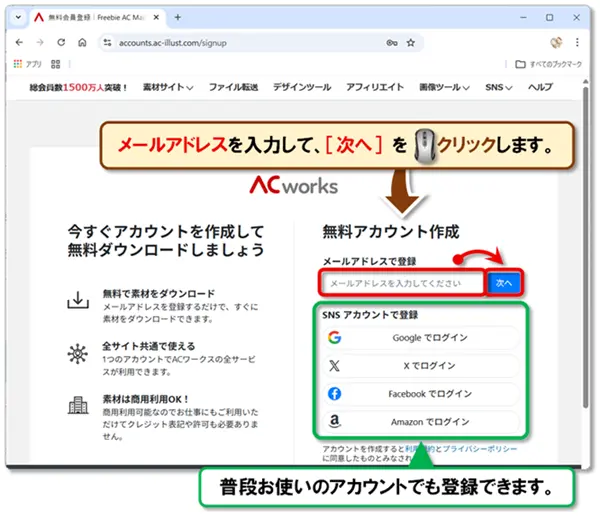Viewport: 600px width, 518px height.
Task: Click the ACworks logo
Action: click(293, 186)
